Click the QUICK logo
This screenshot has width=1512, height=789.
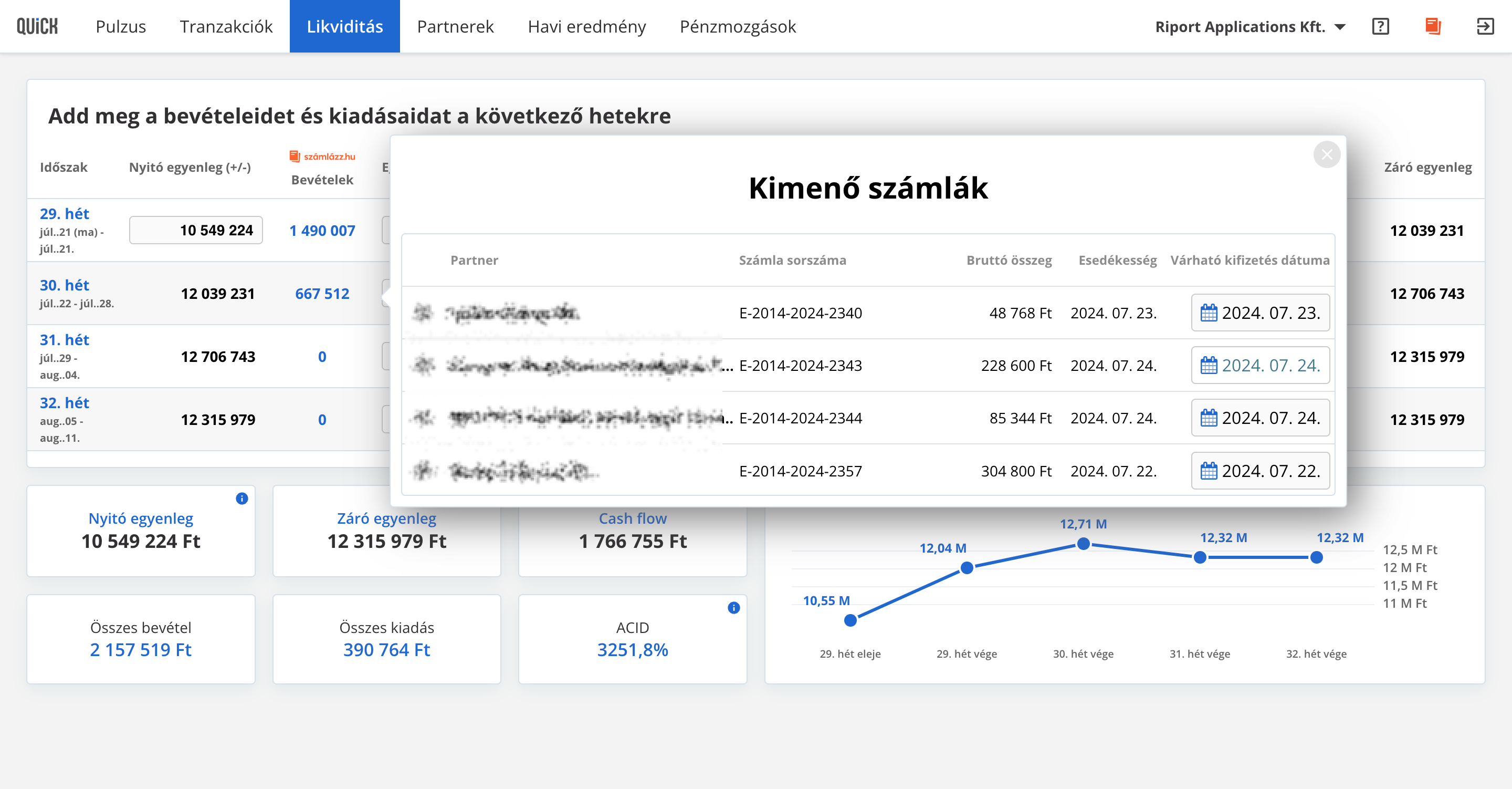coord(37,26)
